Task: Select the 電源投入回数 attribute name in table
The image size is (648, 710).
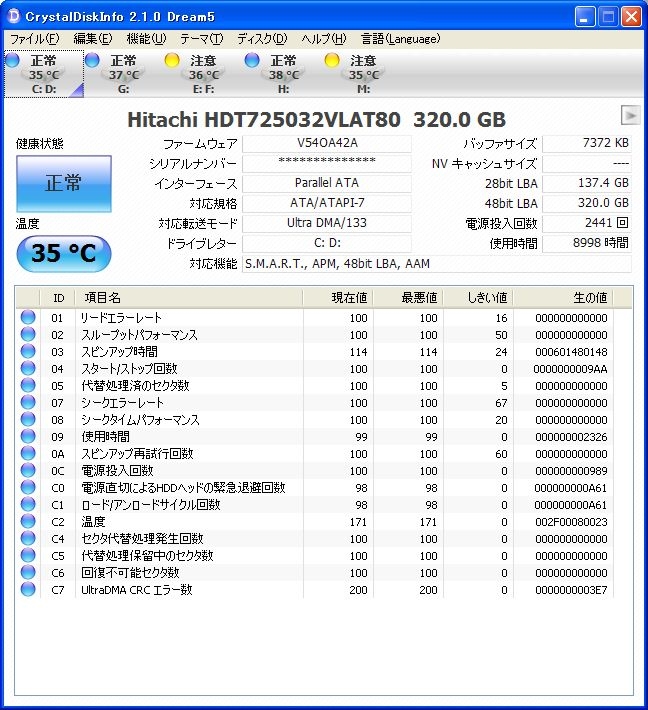Action: click(117, 470)
